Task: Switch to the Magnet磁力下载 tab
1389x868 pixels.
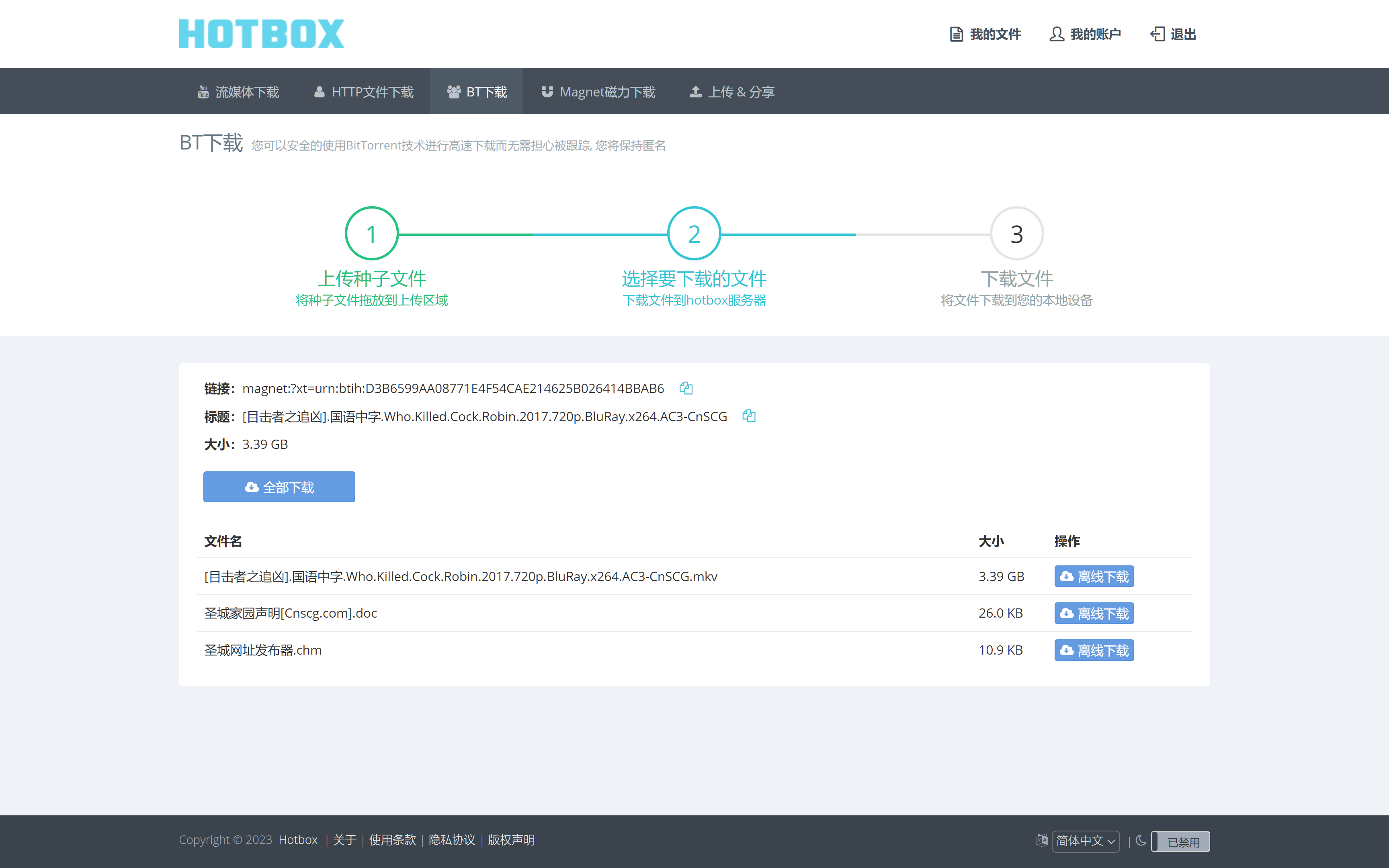Action: (x=598, y=92)
